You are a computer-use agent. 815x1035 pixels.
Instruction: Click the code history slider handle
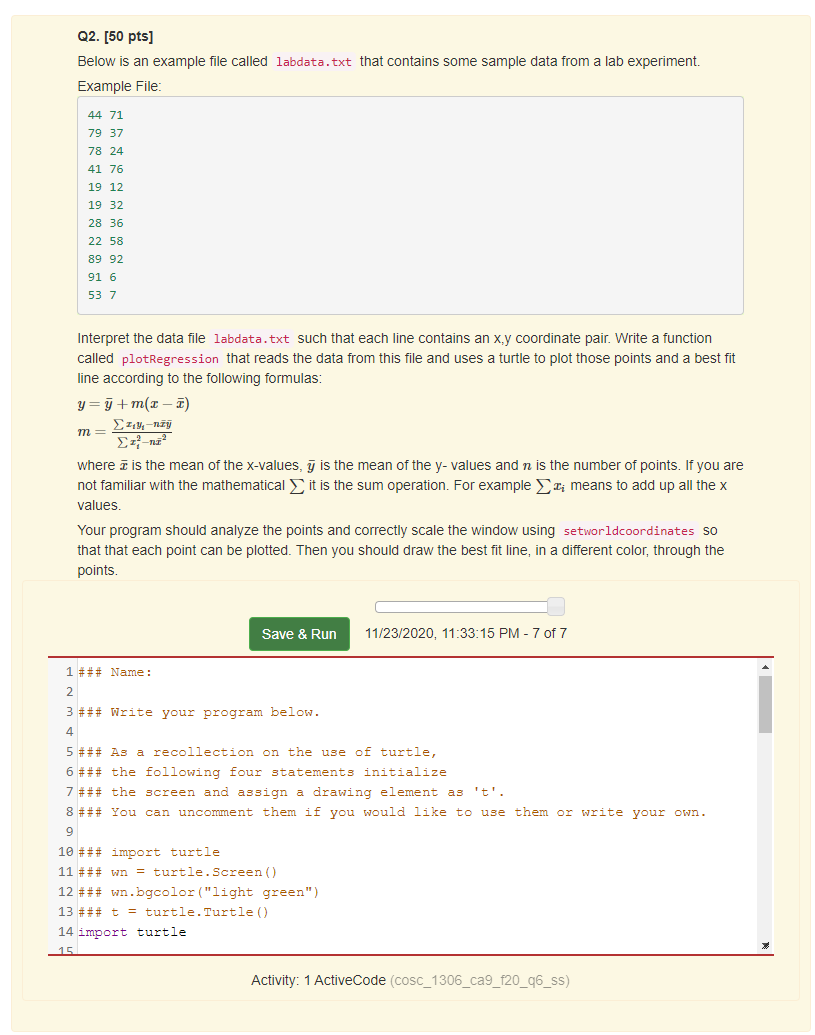[x=556, y=606]
